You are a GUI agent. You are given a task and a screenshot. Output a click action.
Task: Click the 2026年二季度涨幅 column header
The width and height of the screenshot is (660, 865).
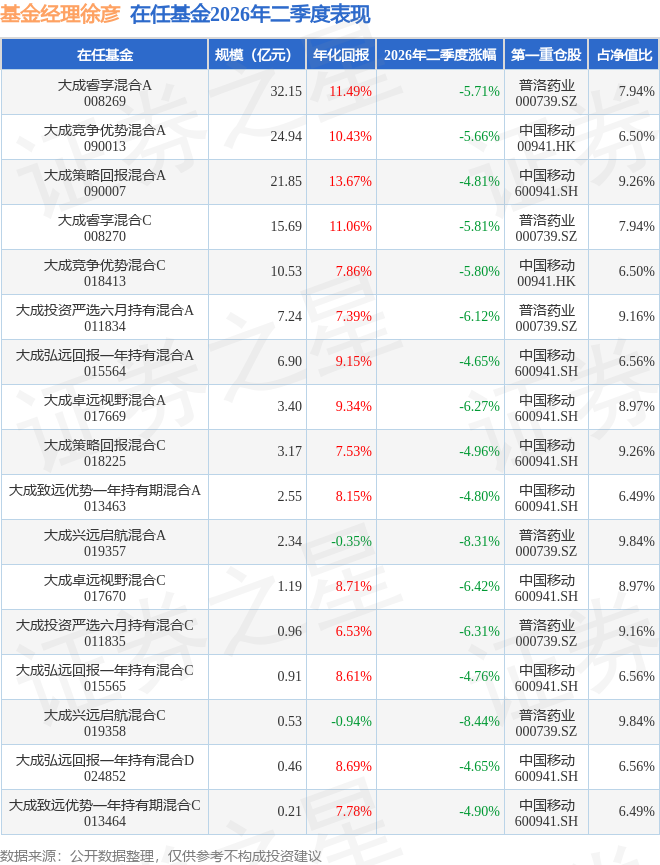coord(440,55)
